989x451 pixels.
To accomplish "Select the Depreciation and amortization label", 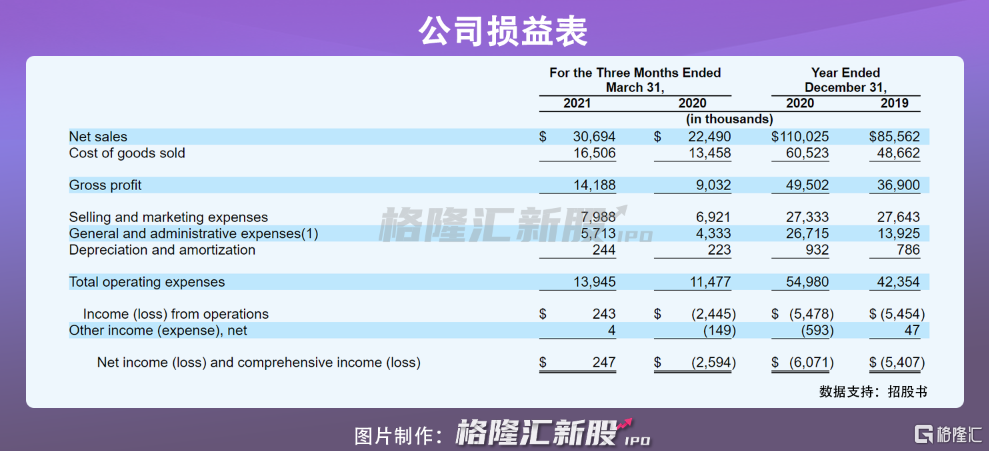I will click(162, 250).
